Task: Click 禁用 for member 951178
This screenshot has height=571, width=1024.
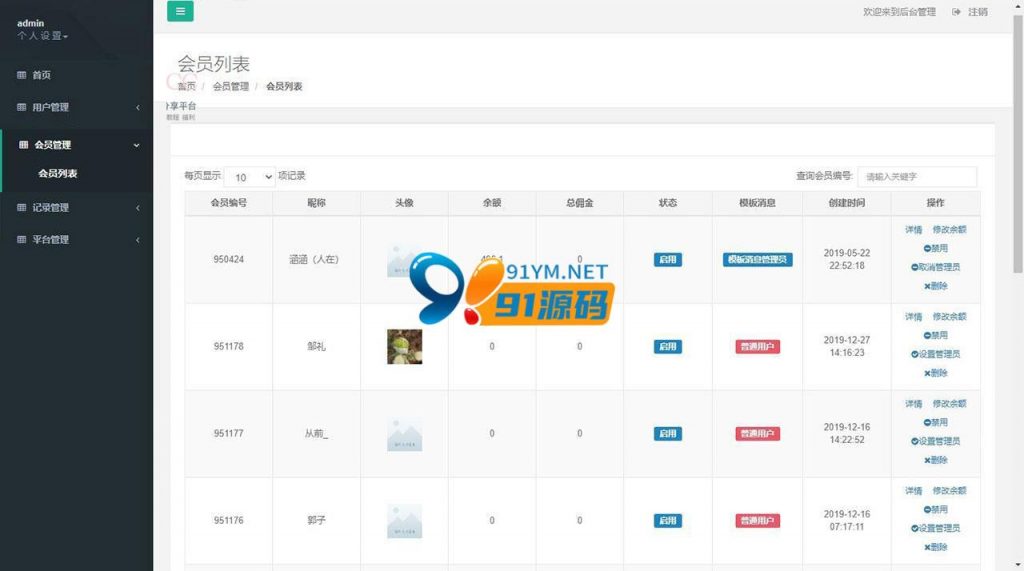Action: click(935, 335)
